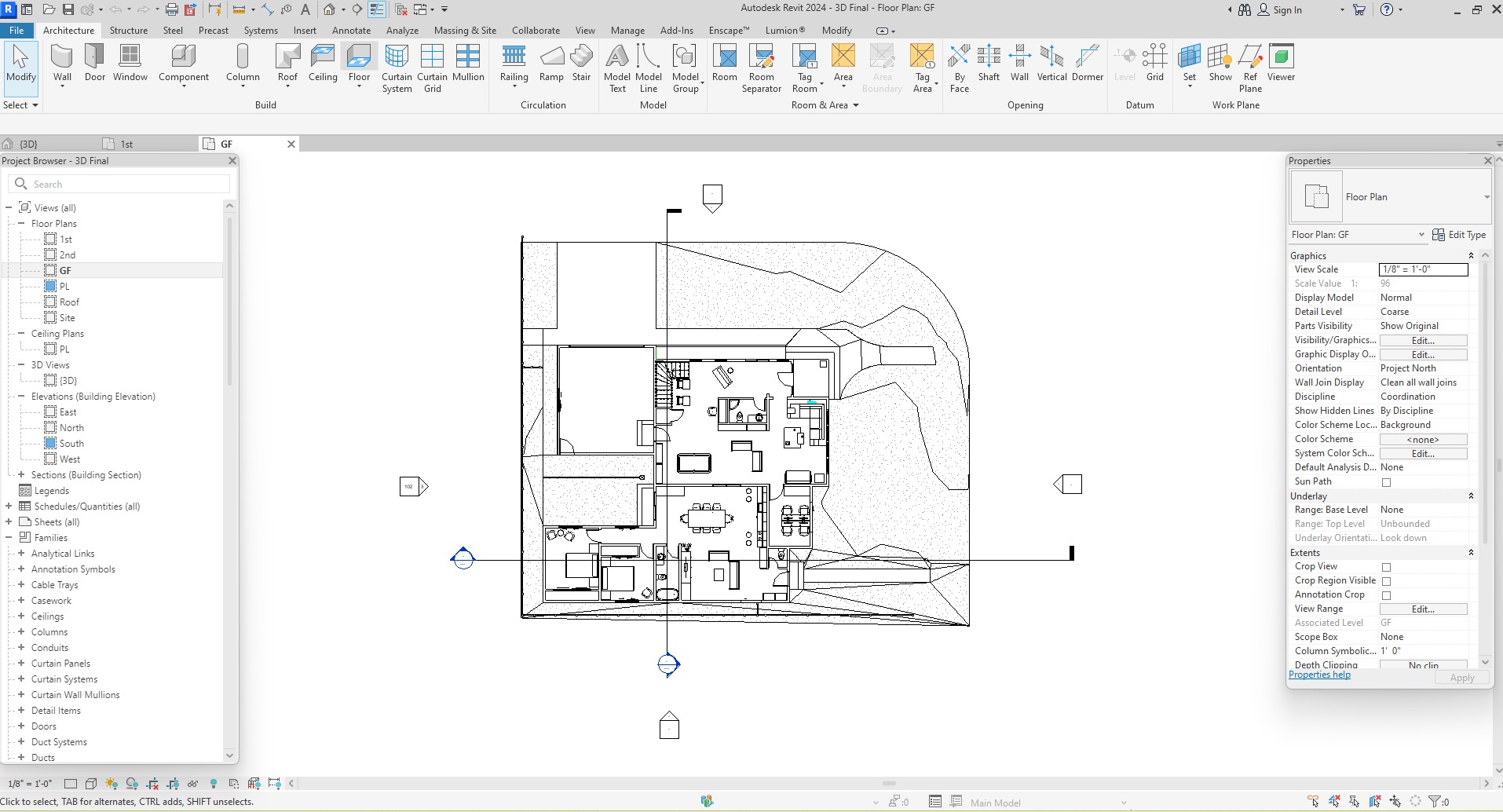Choose the Room tool
This screenshot has width=1503, height=812.
(x=725, y=63)
